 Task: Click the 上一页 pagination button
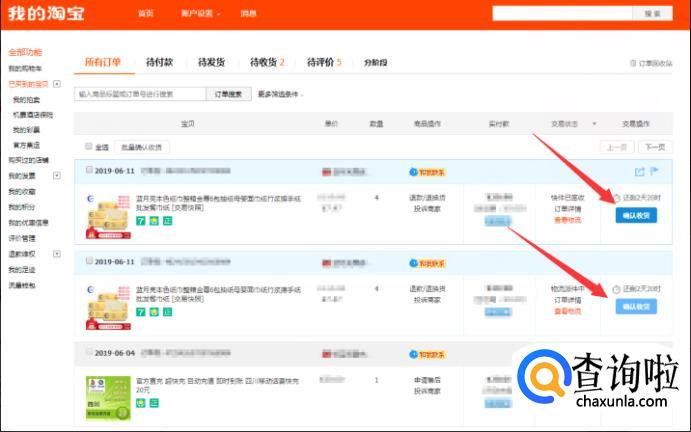(x=617, y=147)
